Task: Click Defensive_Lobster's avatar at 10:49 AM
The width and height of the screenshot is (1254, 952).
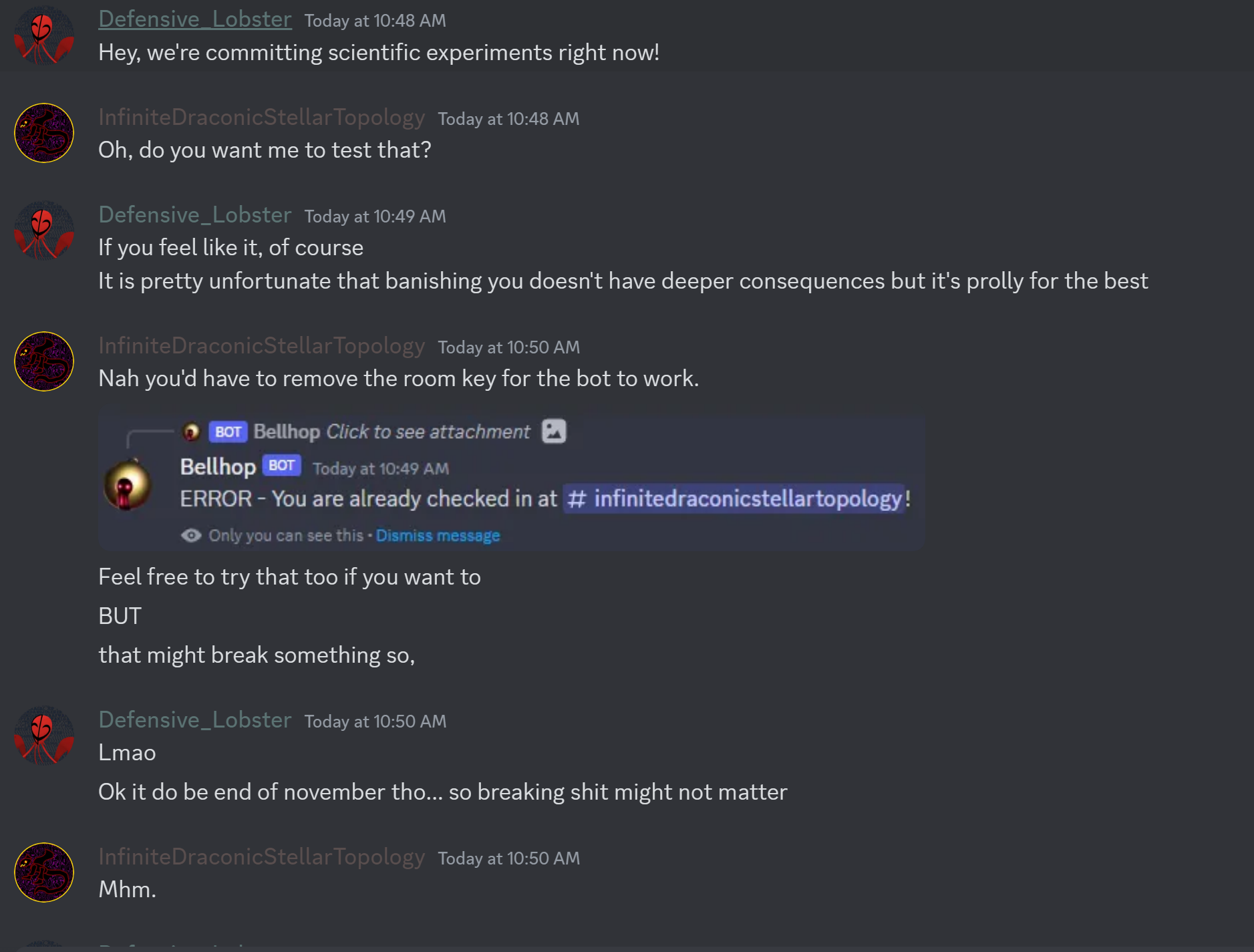Action: [x=44, y=230]
